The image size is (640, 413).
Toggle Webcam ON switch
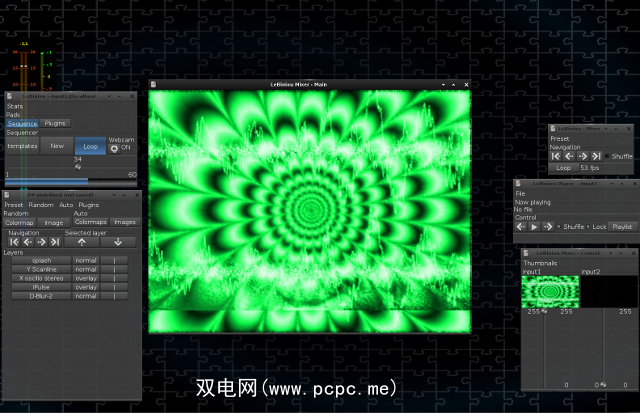tap(114, 148)
